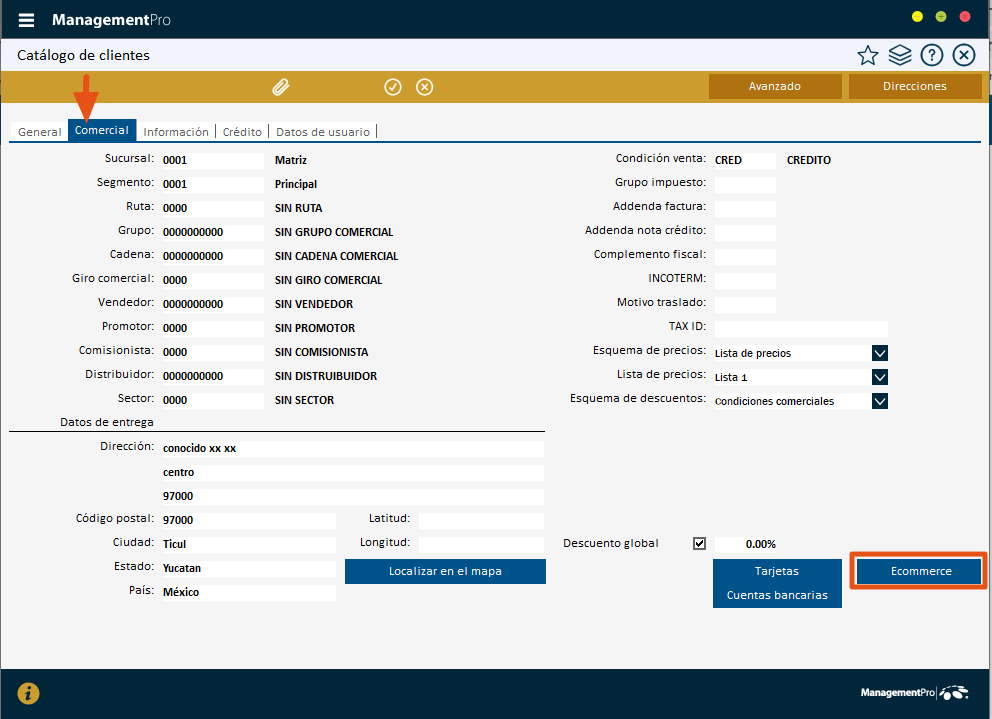Click the paperclip attachment icon
Image resolution: width=992 pixels, height=719 pixels.
[x=281, y=87]
